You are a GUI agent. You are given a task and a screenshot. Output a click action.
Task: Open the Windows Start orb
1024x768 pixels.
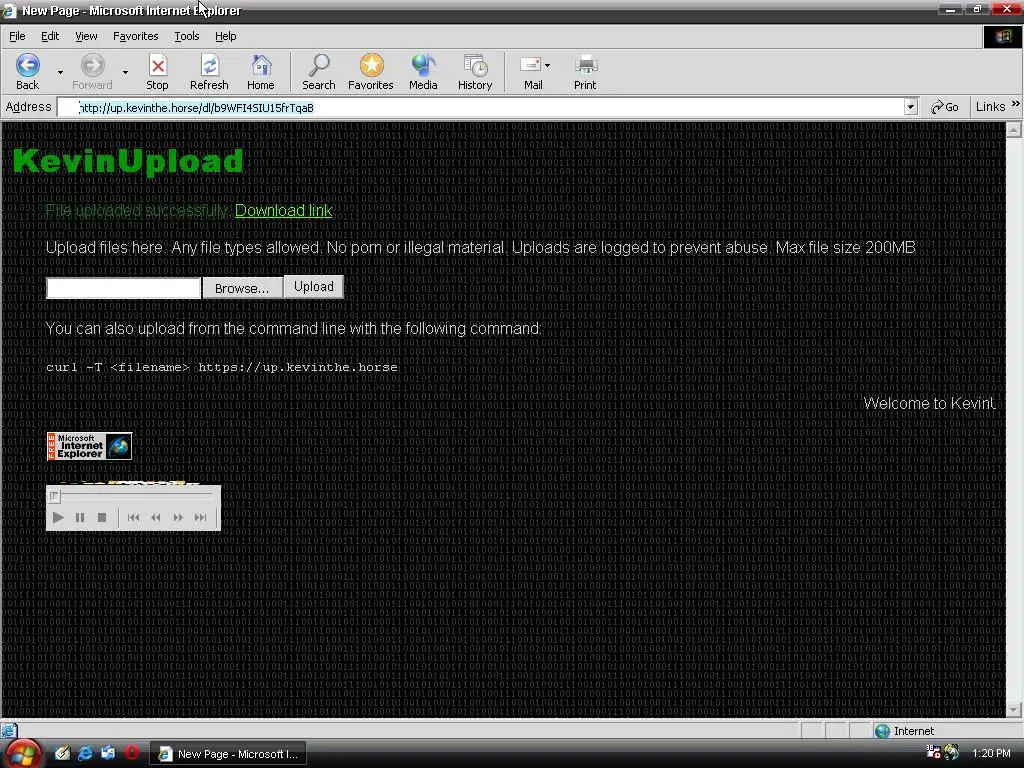(22, 754)
